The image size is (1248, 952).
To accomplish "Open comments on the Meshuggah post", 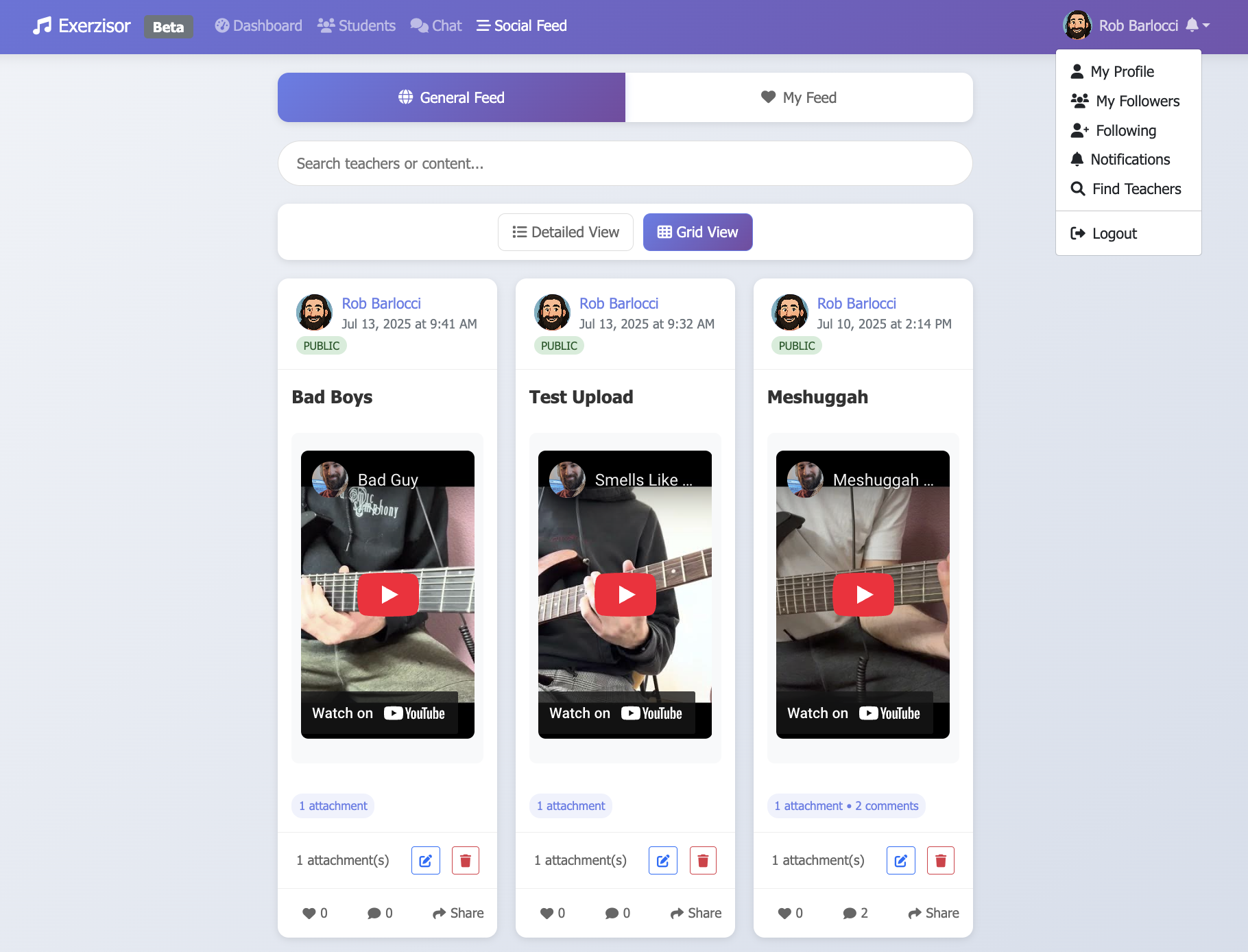I will pyautogui.click(x=855, y=913).
